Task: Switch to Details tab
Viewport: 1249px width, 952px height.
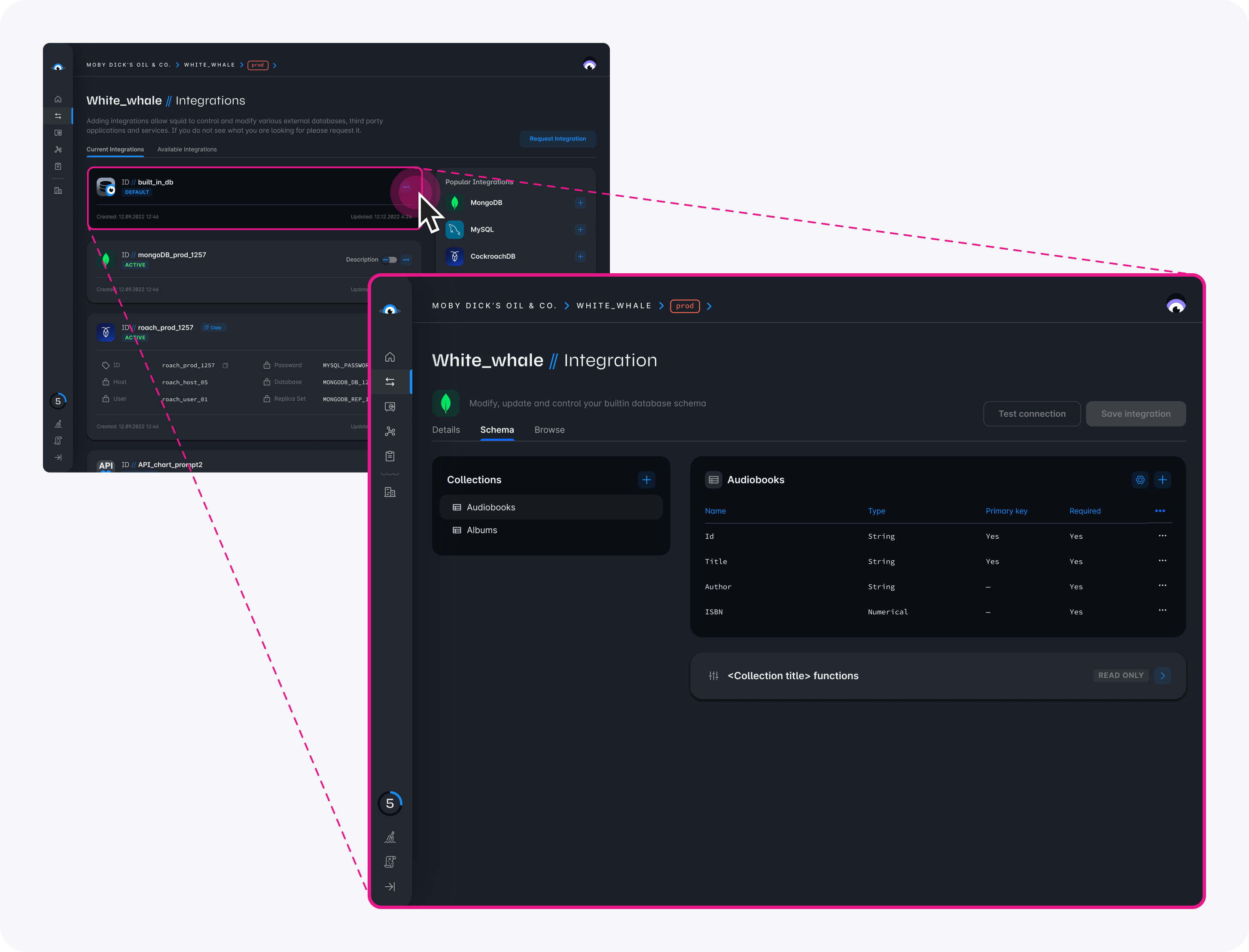Action: click(446, 430)
